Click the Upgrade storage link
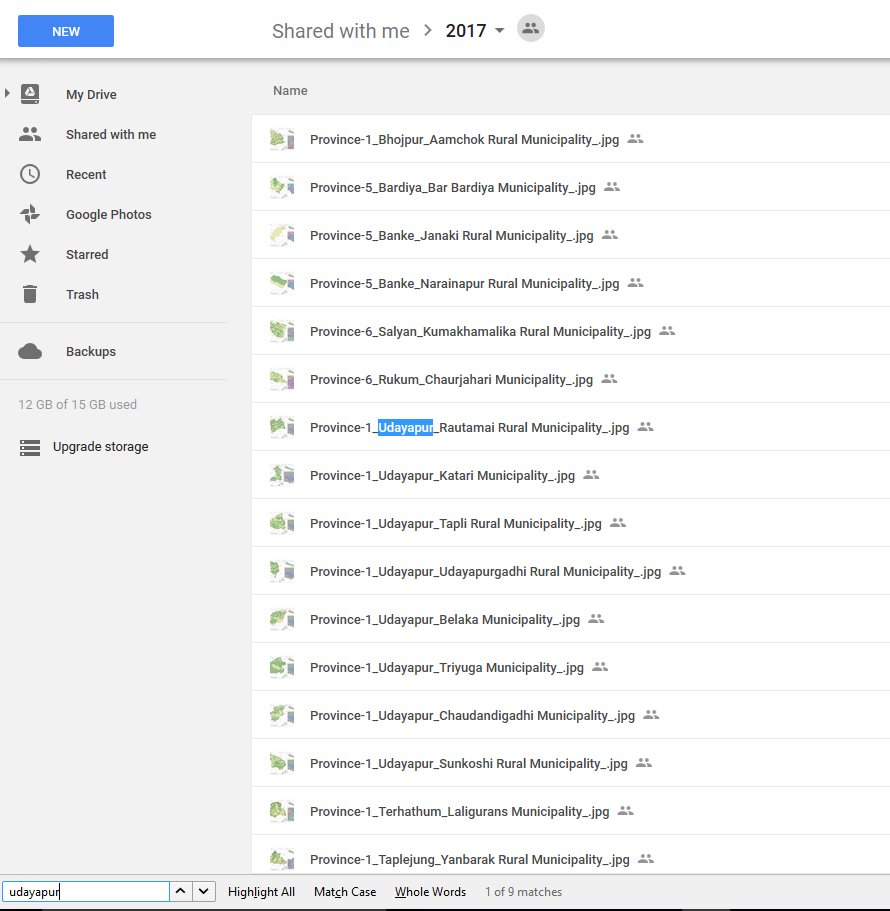890x911 pixels. click(x=101, y=447)
